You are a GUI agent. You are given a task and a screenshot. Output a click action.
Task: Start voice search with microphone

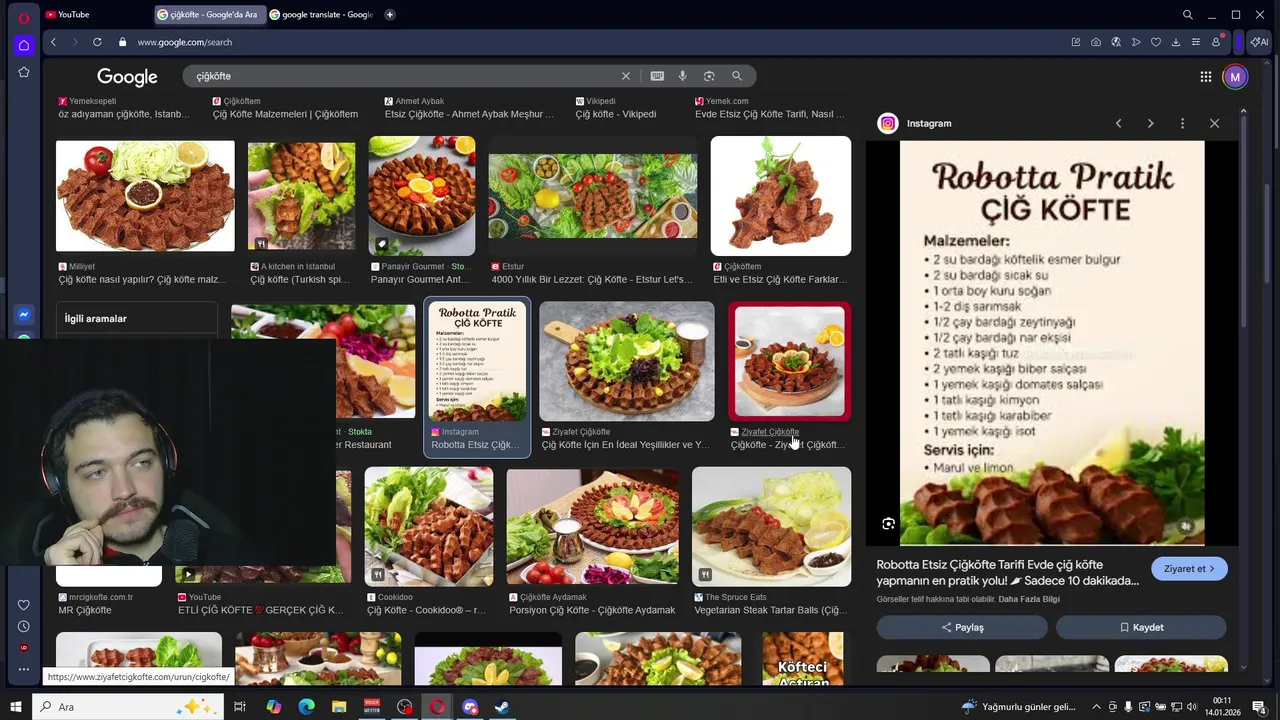click(683, 76)
